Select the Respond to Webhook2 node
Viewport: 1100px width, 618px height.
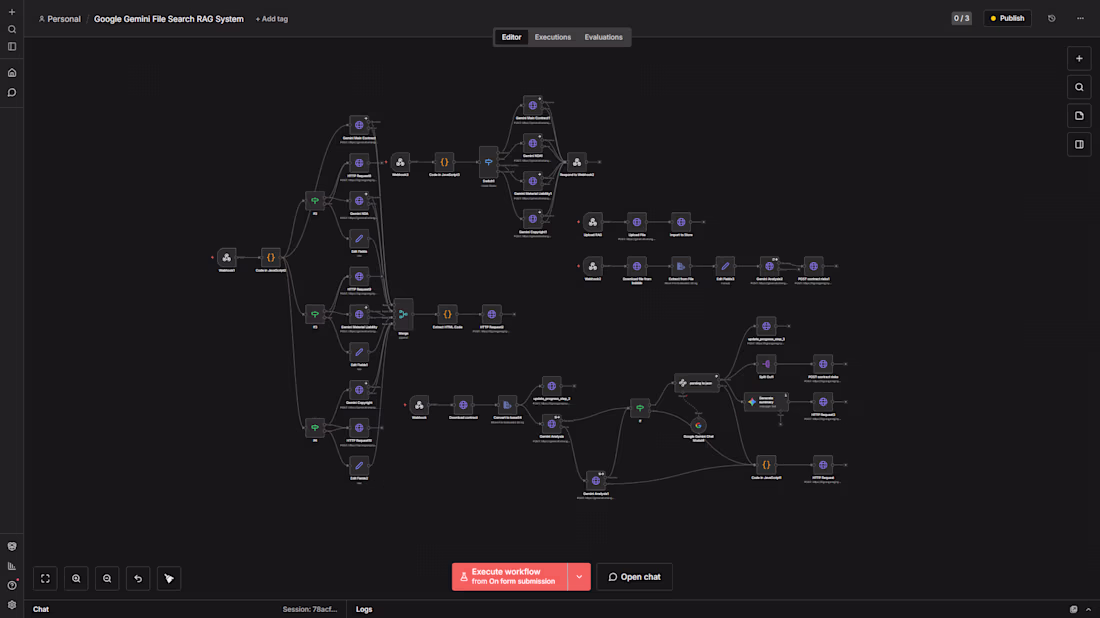[577, 162]
